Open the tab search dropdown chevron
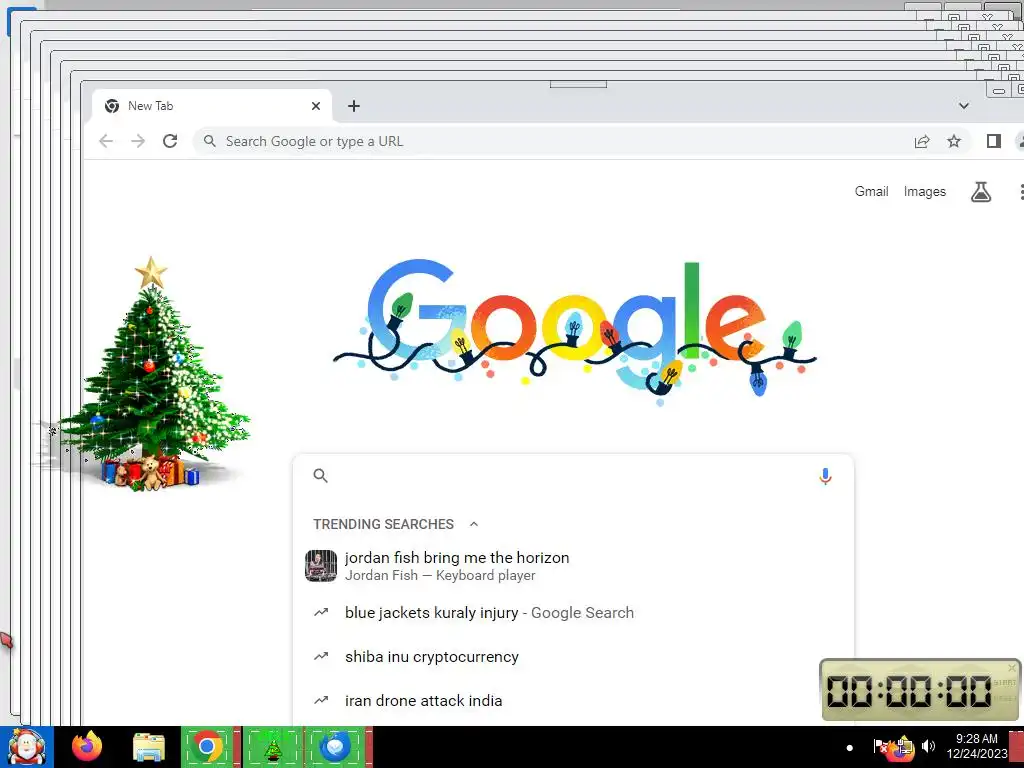1024x768 pixels. 964,106
